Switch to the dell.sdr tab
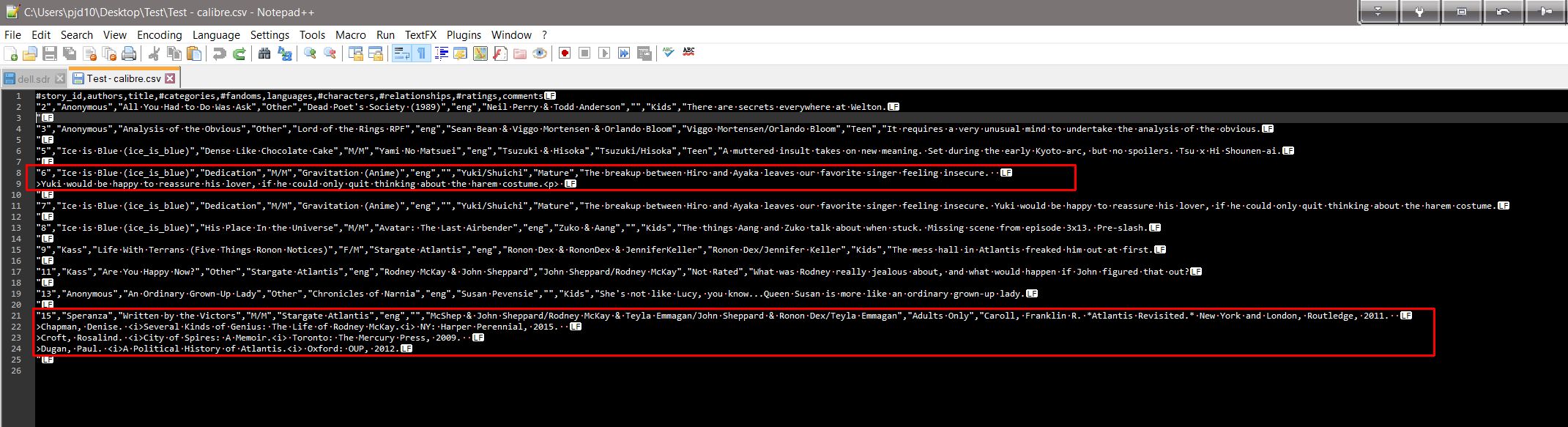 click(34, 78)
